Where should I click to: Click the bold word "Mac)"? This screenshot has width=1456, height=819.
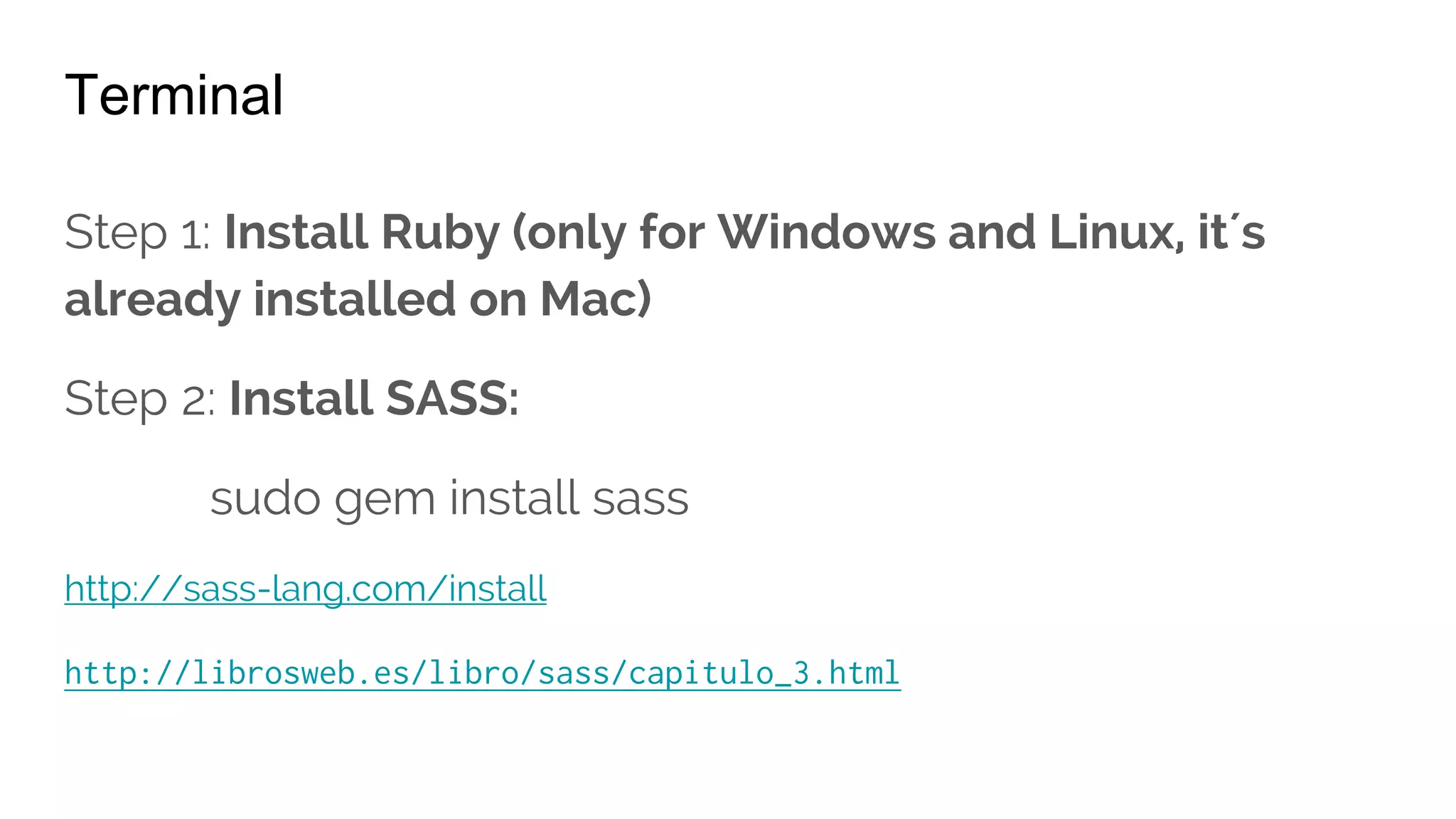click(x=596, y=299)
